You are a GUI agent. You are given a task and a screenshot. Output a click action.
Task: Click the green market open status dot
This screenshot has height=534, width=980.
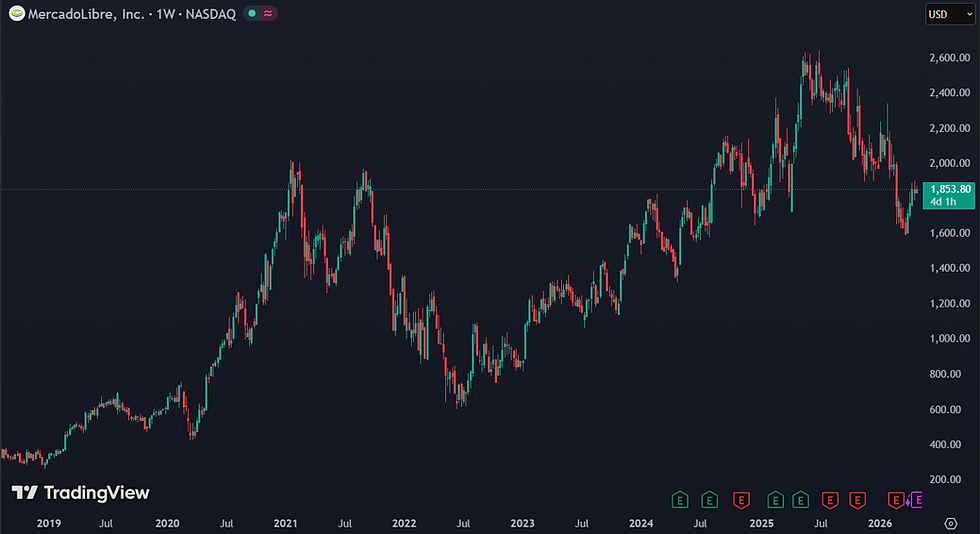(x=252, y=13)
